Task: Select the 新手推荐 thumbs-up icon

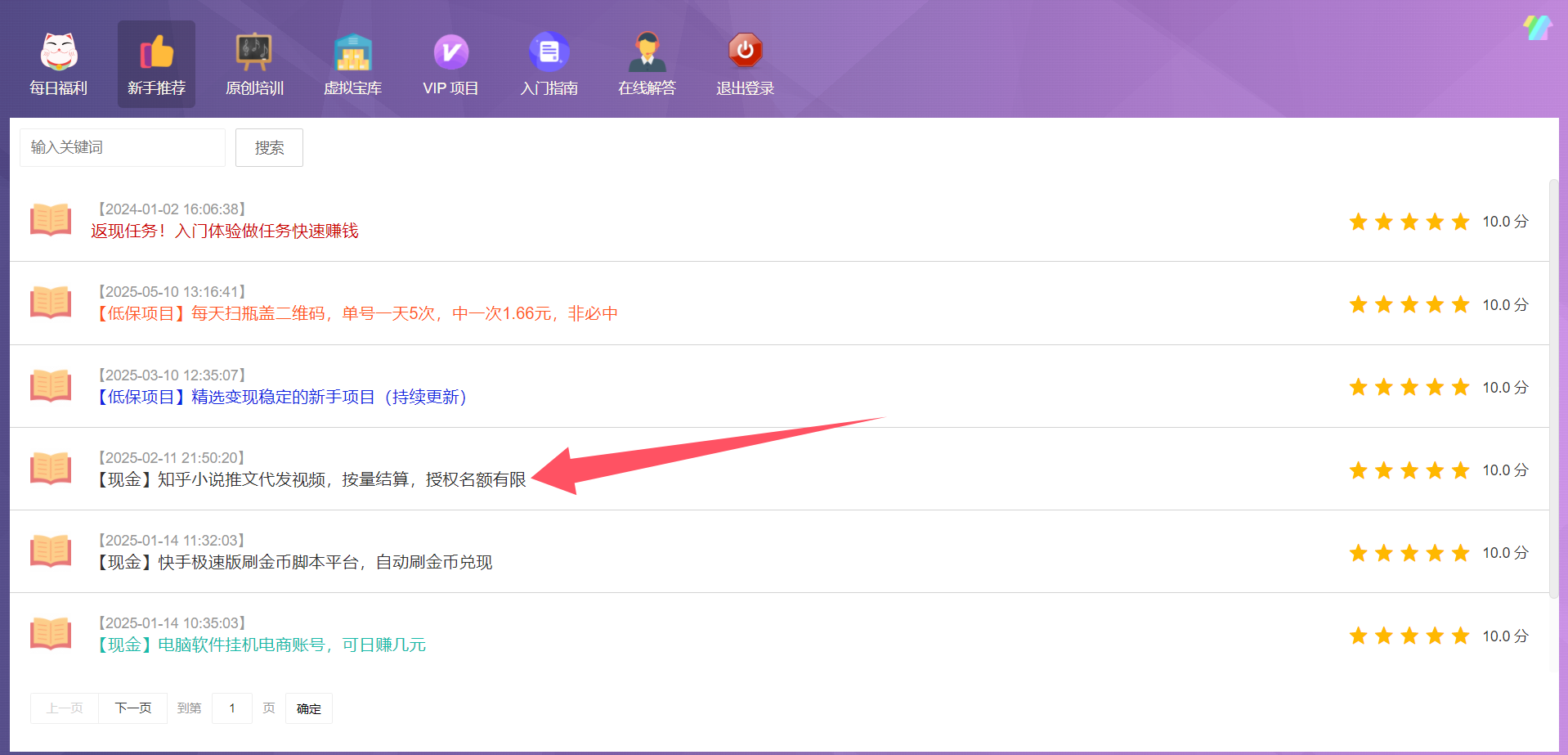Action: point(156,52)
